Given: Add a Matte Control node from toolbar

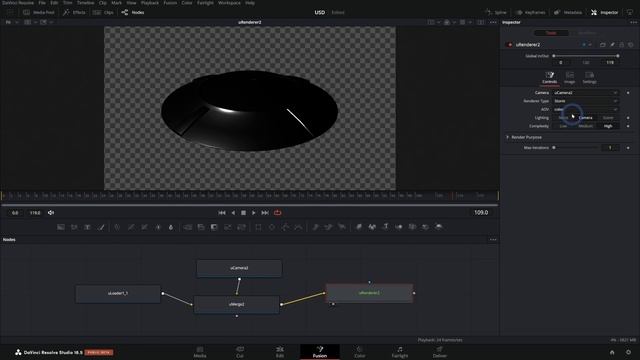Looking at the screenshot, I should 214,227.
